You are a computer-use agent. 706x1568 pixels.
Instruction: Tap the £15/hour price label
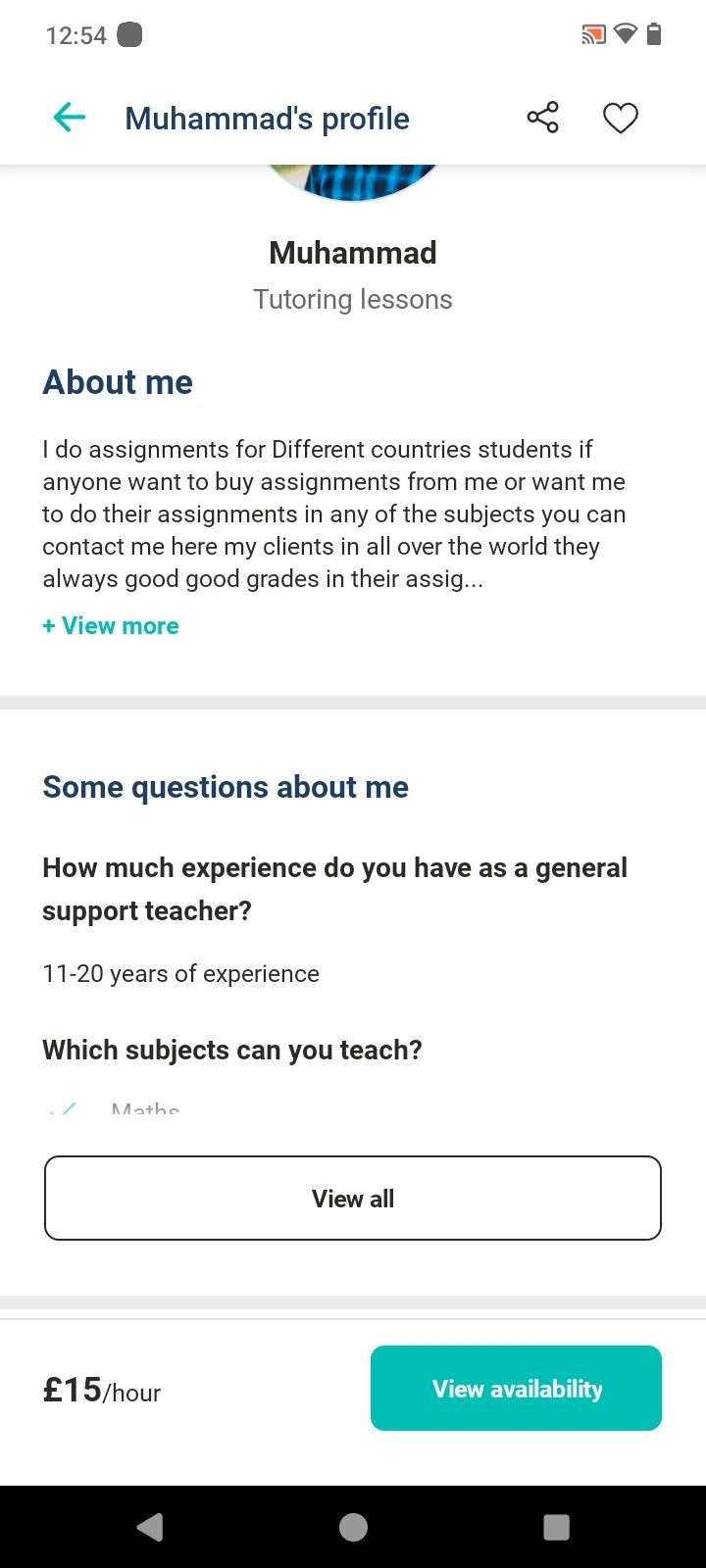click(102, 1390)
